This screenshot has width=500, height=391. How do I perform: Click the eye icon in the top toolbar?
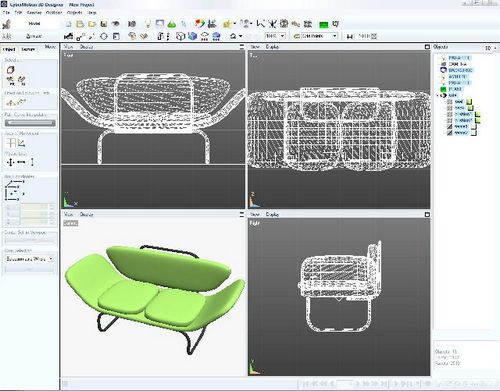[x=116, y=24]
